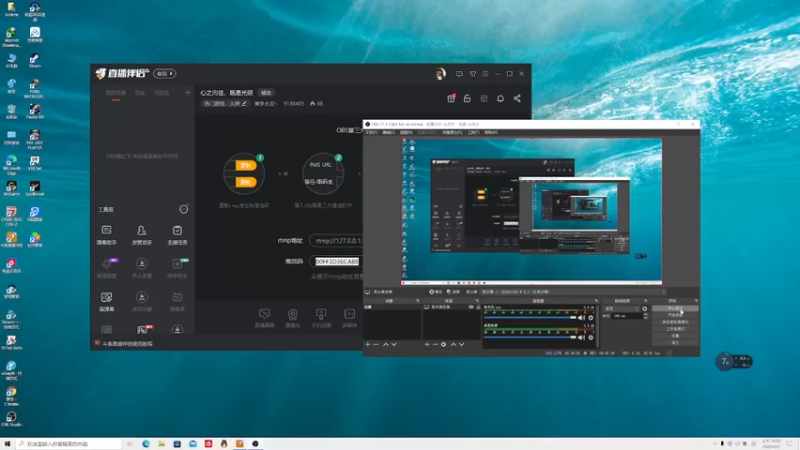Click the top orange copy button in step one

click(245, 165)
